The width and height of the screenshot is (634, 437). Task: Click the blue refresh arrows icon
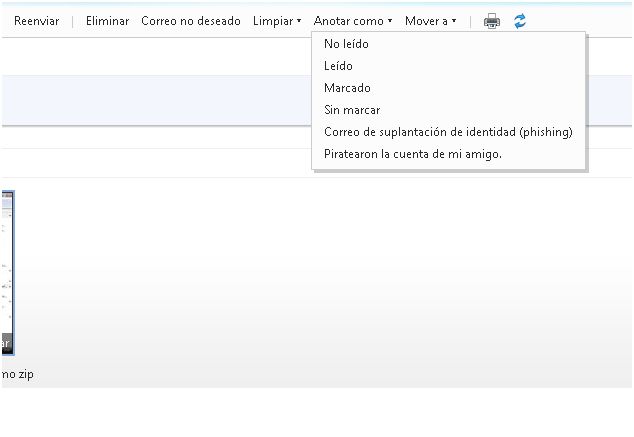[x=520, y=21]
